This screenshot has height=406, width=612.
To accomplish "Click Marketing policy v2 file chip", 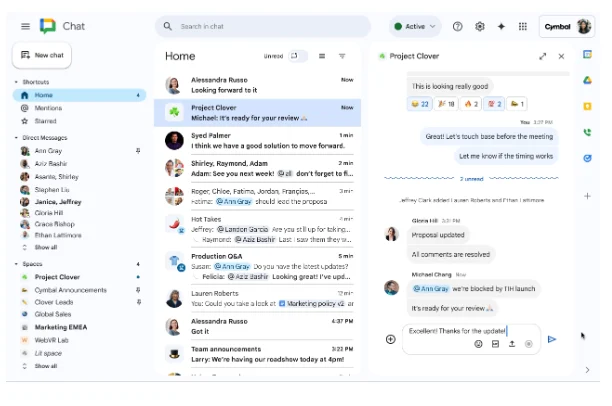I will (x=312, y=304).
